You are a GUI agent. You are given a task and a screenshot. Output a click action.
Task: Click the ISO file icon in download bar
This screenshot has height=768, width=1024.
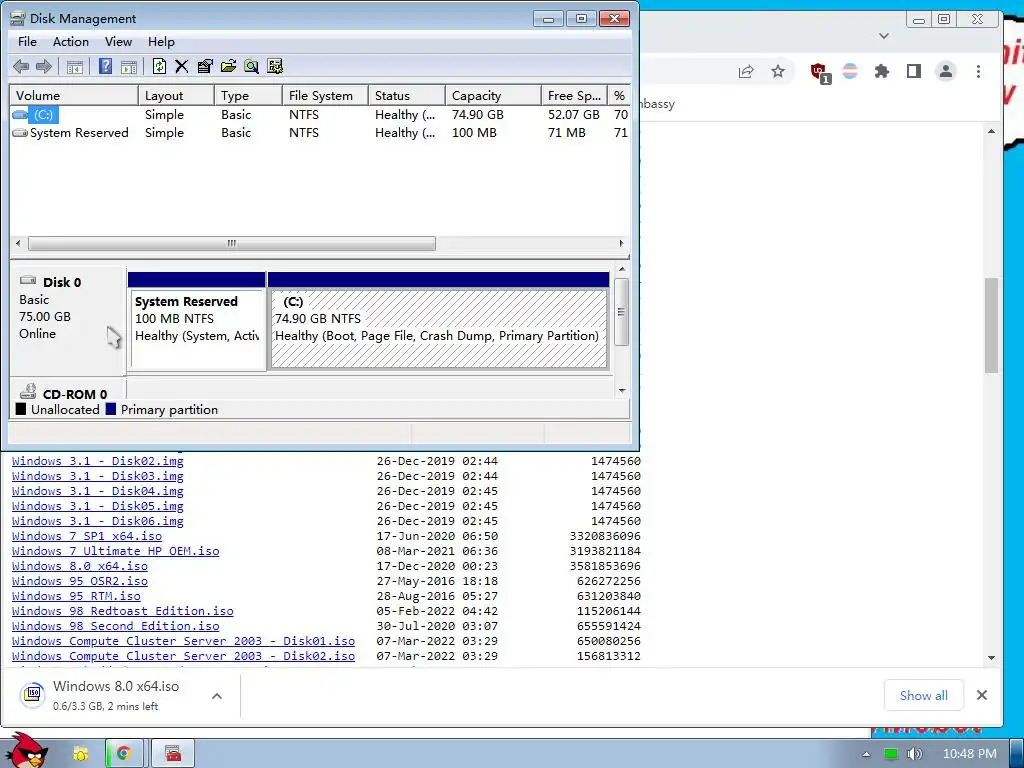click(33, 694)
